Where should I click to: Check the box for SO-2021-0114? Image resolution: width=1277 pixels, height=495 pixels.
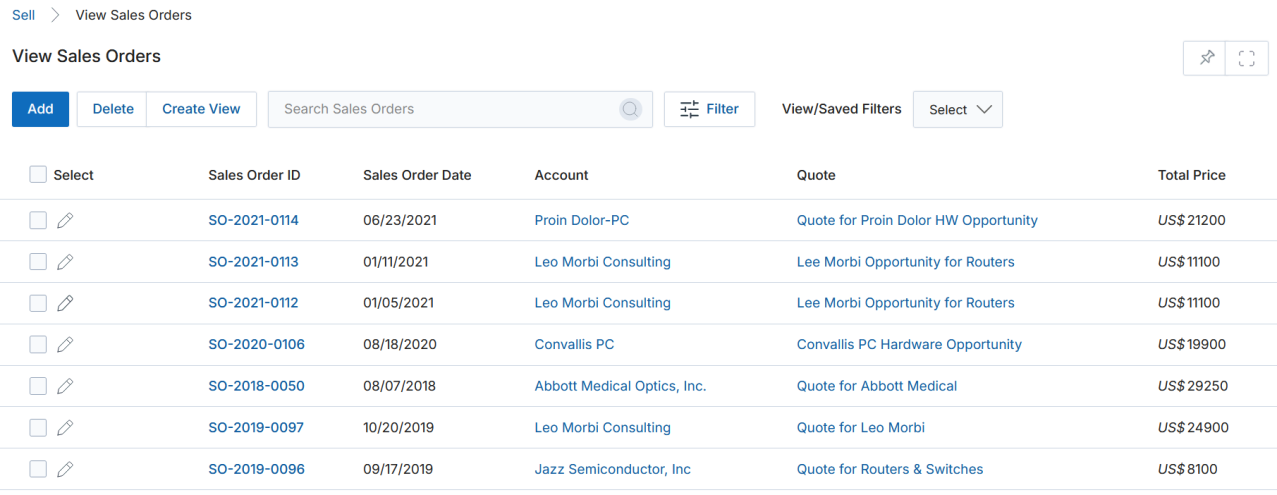click(38, 220)
